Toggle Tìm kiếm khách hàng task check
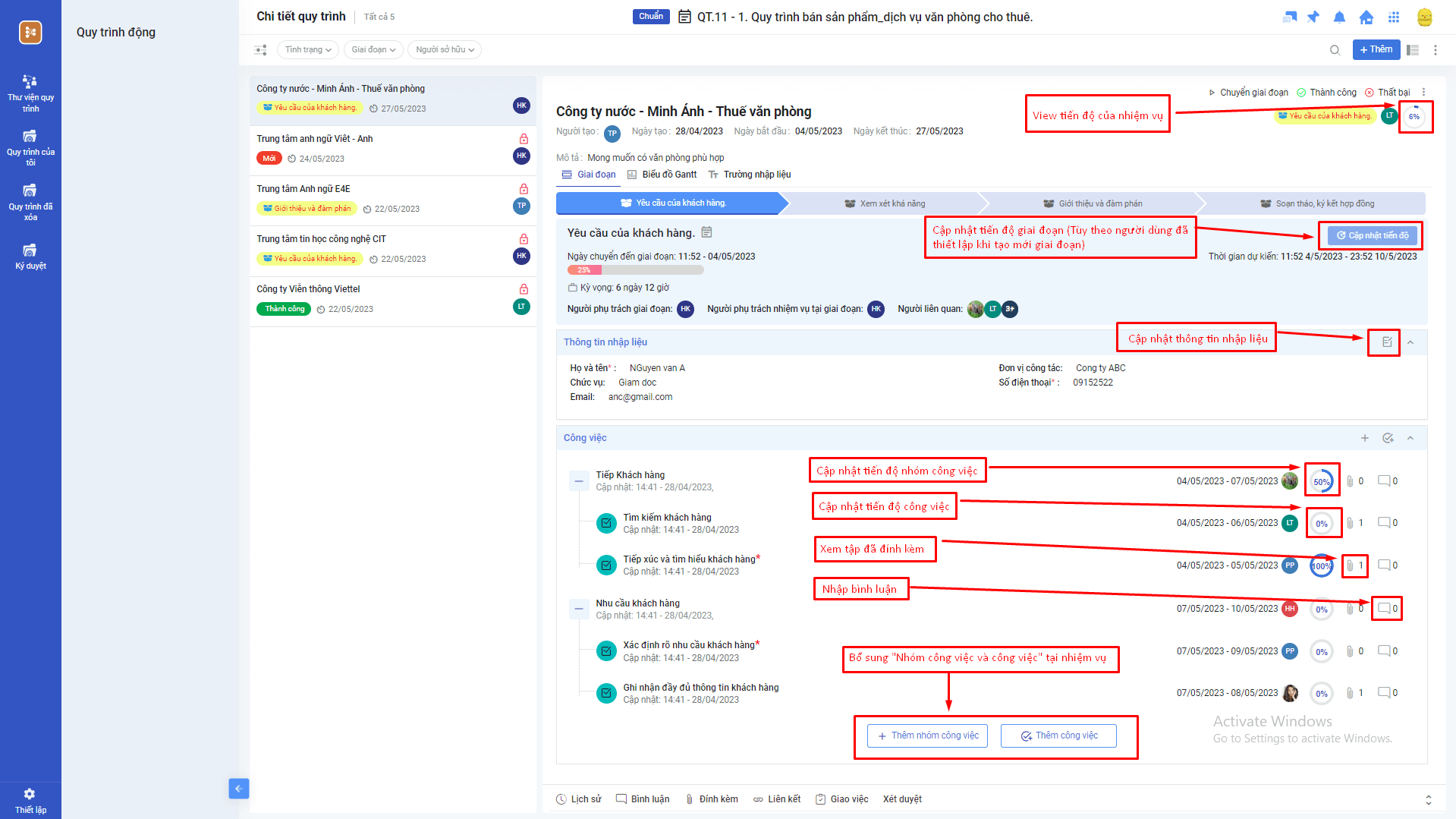The image size is (1456, 819). (605, 523)
